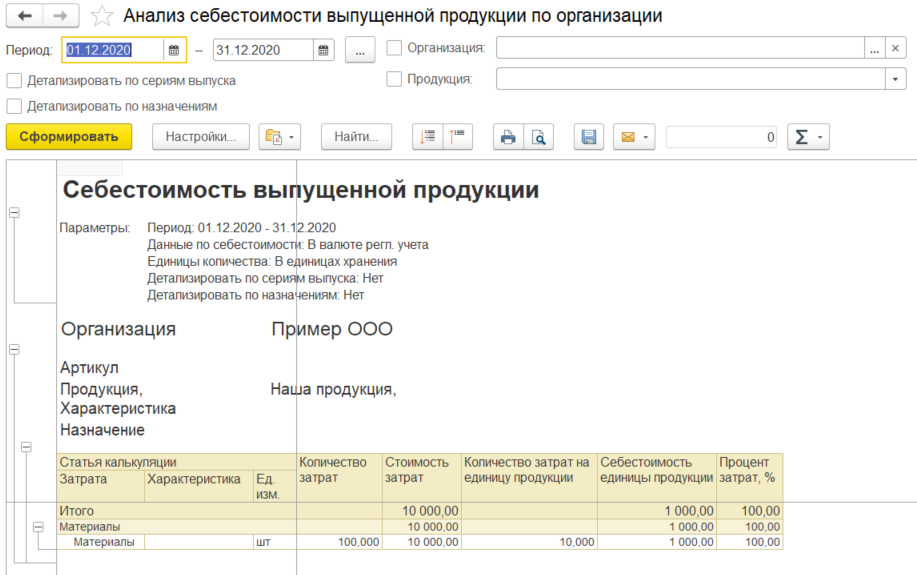Click the Найти... button

point(356,137)
